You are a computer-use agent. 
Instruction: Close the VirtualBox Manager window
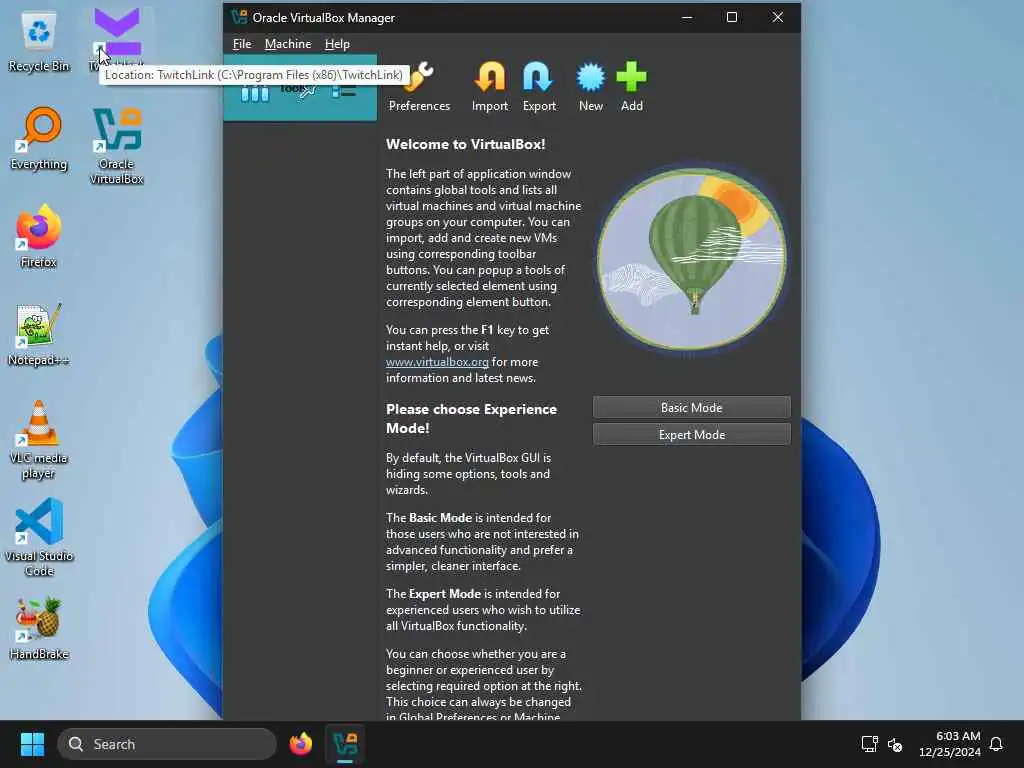click(777, 18)
